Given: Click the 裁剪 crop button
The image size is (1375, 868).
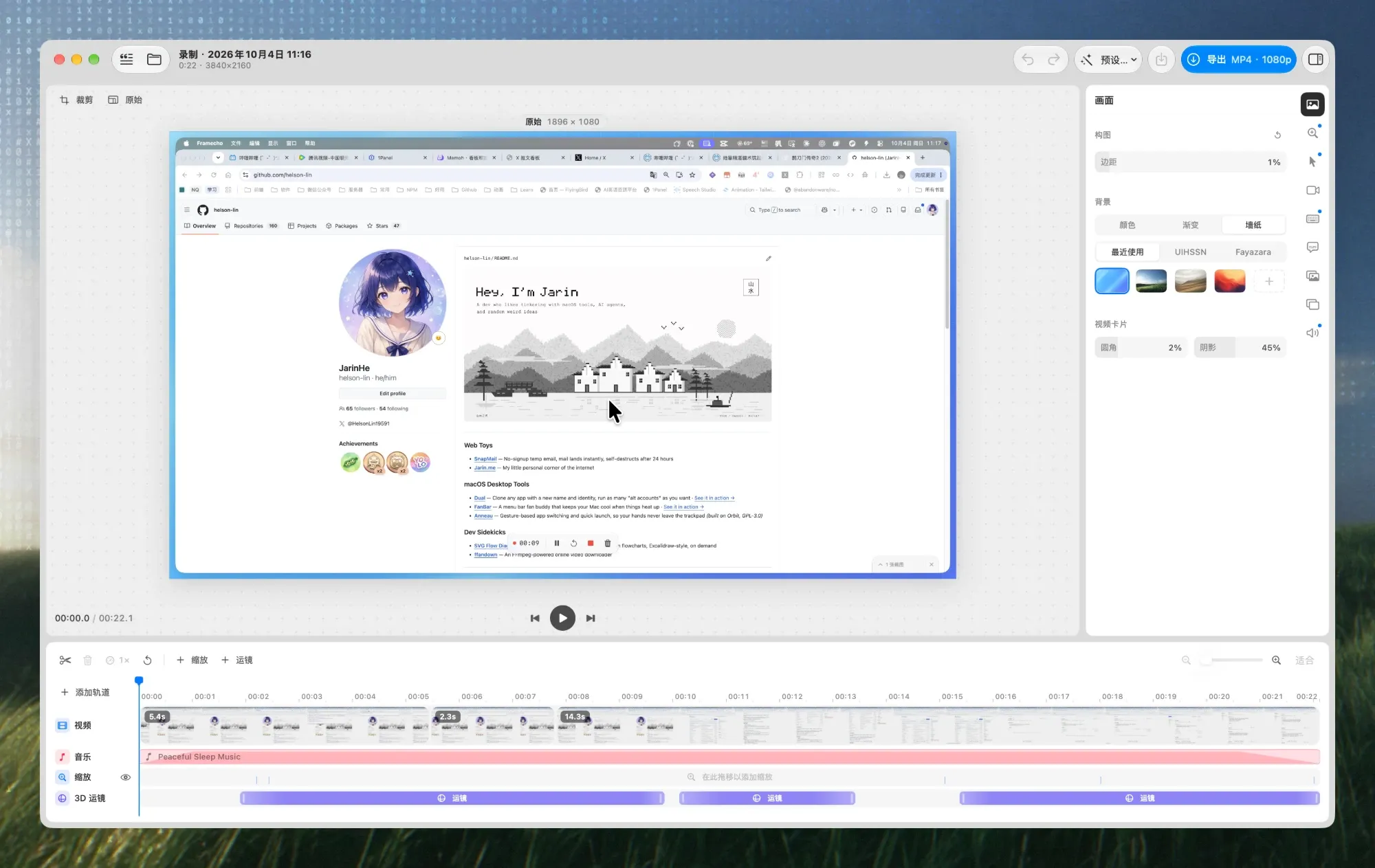Looking at the screenshot, I should point(76,100).
